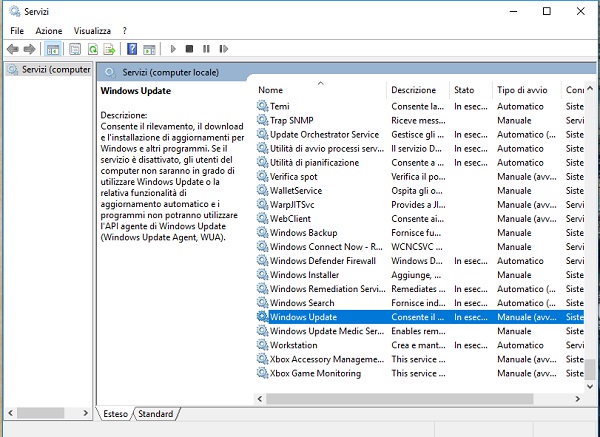600x437 pixels.
Task: Select the highlighted Windows Update service
Action: click(420, 316)
